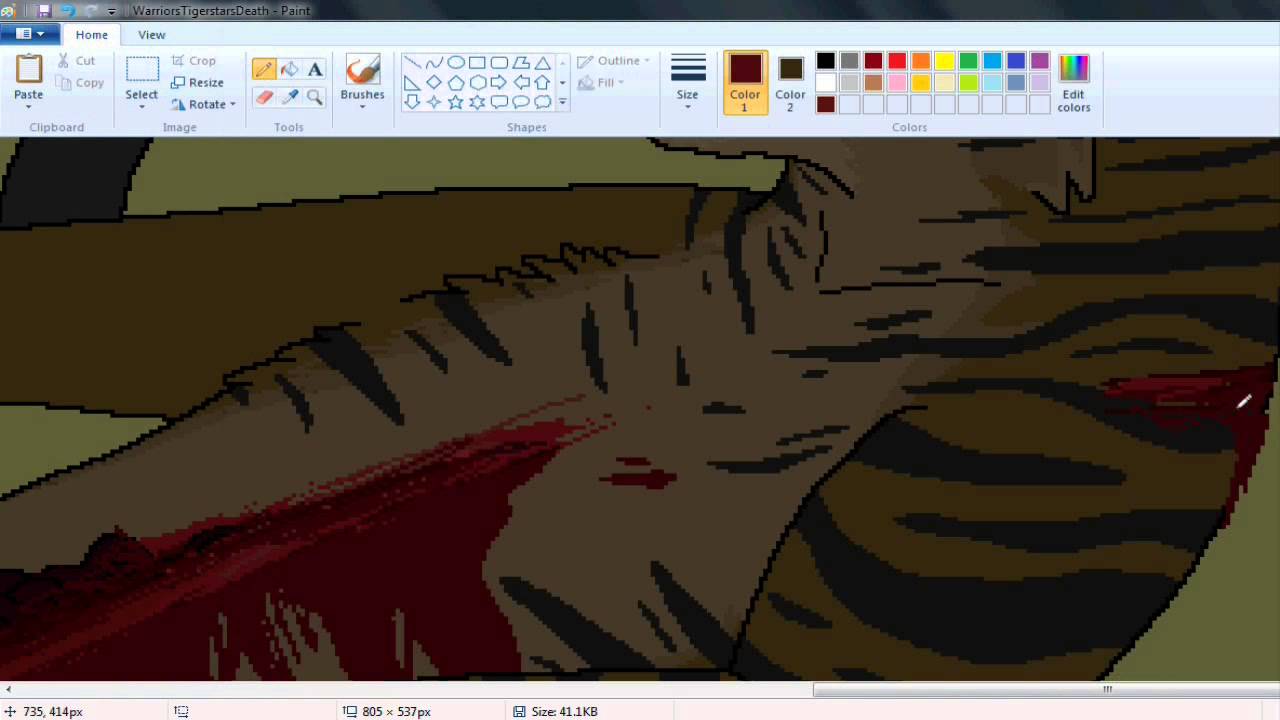Select the Text tool
Image resolution: width=1280 pixels, height=720 pixels.
coord(315,69)
